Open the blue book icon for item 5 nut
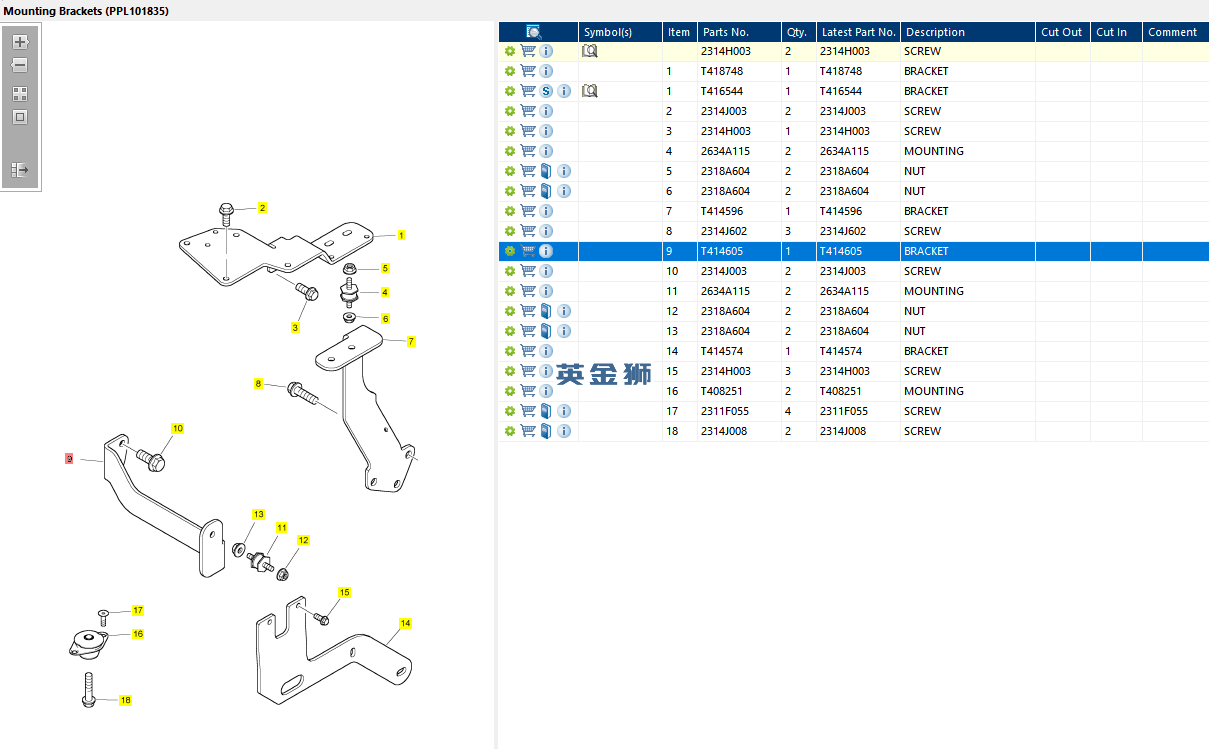The height and width of the screenshot is (749, 1209). (x=547, y=171)
